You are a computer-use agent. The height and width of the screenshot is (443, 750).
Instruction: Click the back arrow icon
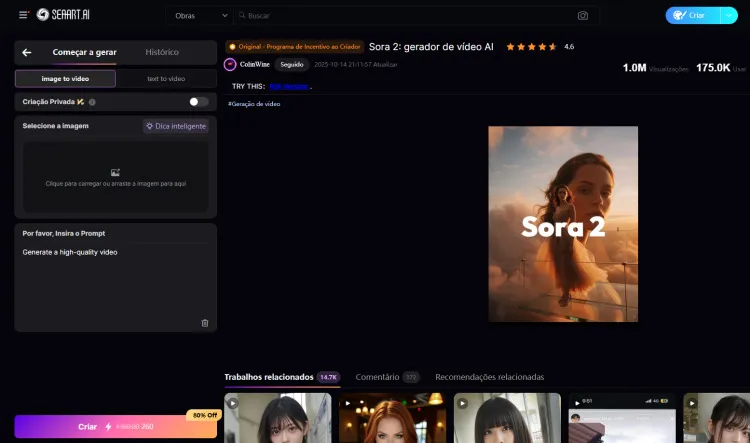[27, 53]
